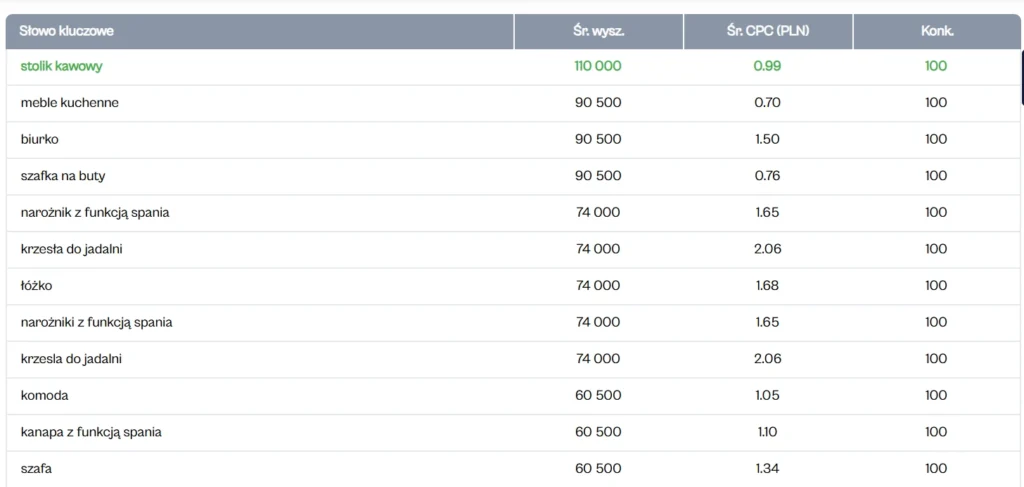The image size is (1024, 487).
Task: Click the 1.68 CPC value for łóżko
Action: [767, 285]
